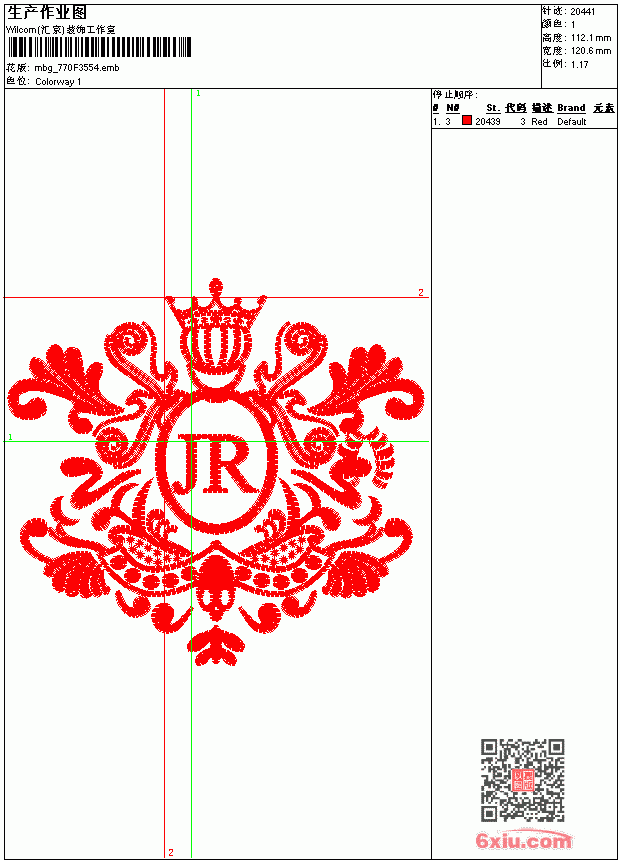This screenshot has height=860, width=620.
Task: Click the scale value 1.17
Action: click(579, 64)
